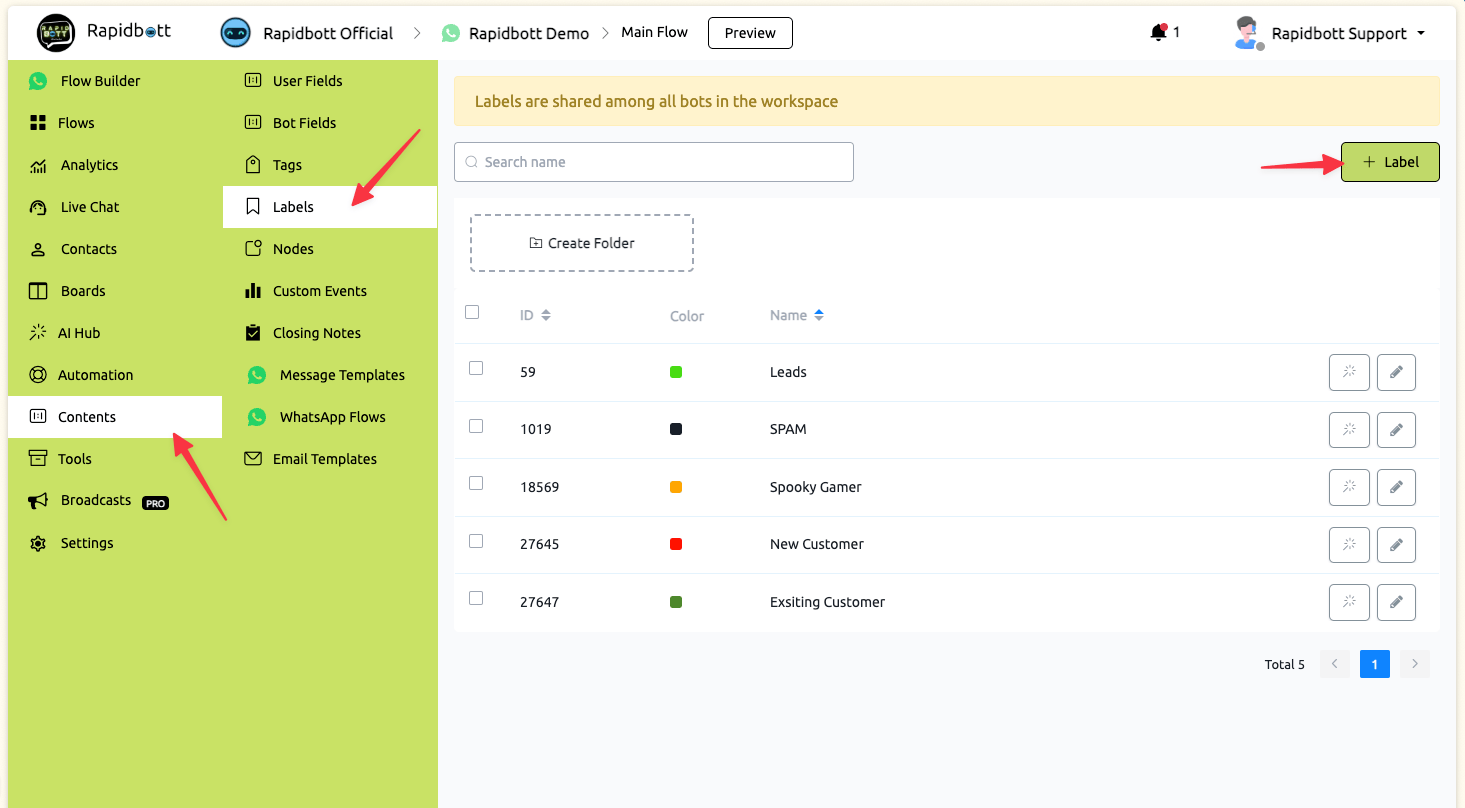Screen dimensions: 1465x808
Task: Open Analytics from the left sidebar
Action: 88,165
